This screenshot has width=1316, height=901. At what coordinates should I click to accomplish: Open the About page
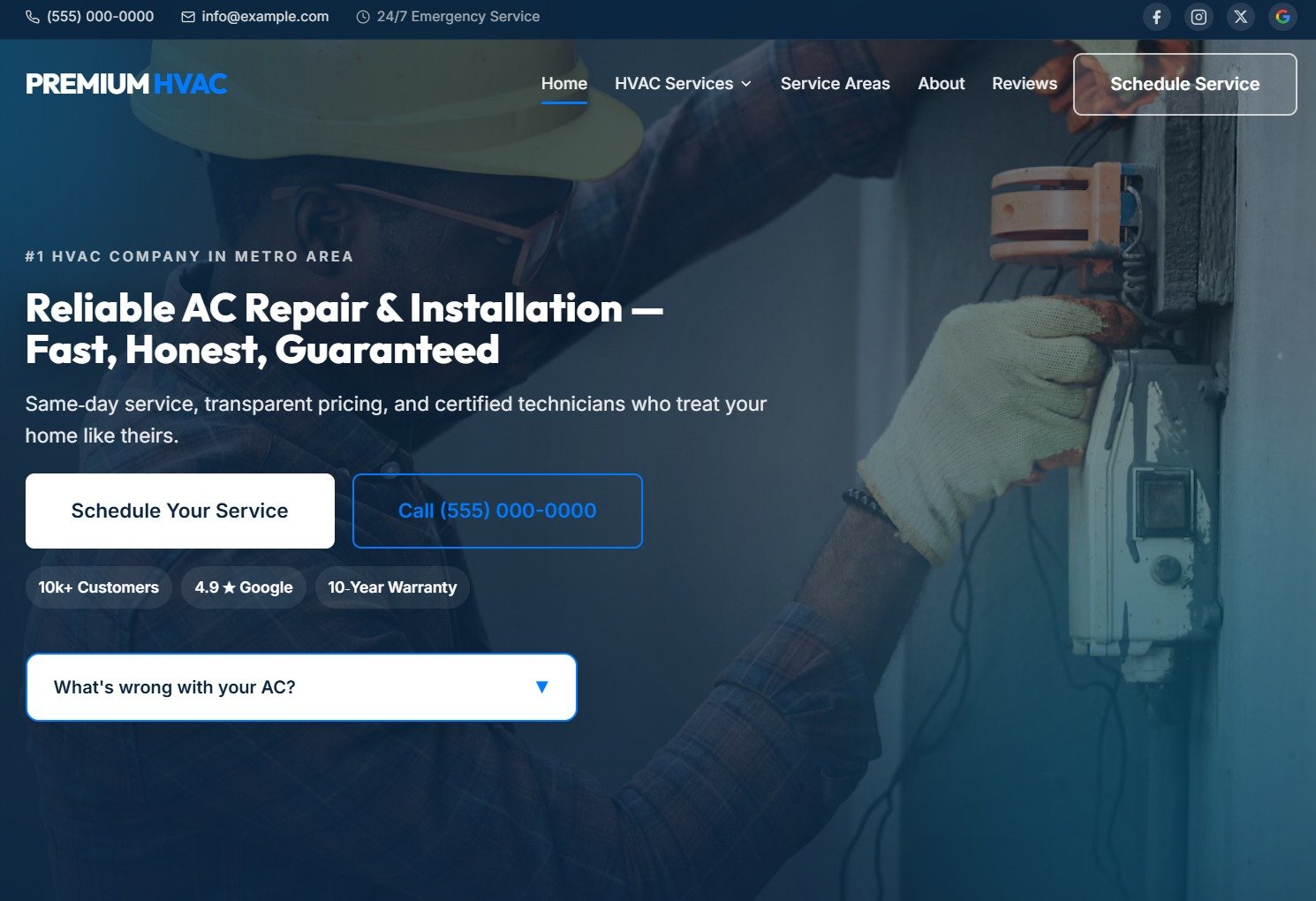point(942,84)
